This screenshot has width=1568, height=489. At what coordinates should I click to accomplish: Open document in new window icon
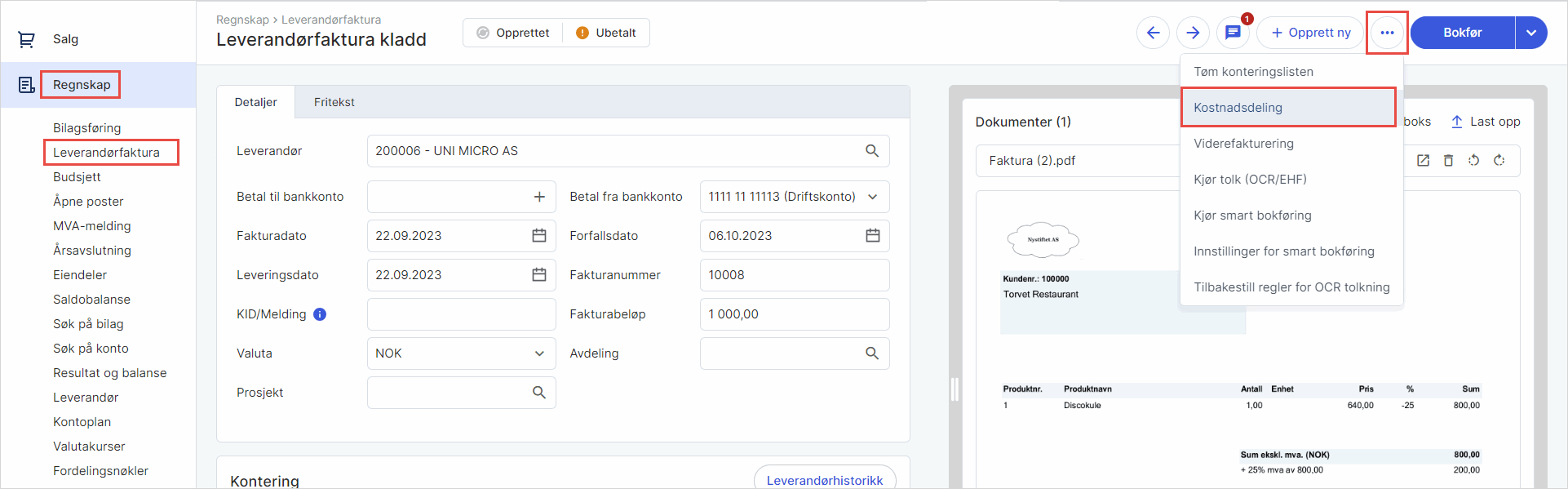1423,161
